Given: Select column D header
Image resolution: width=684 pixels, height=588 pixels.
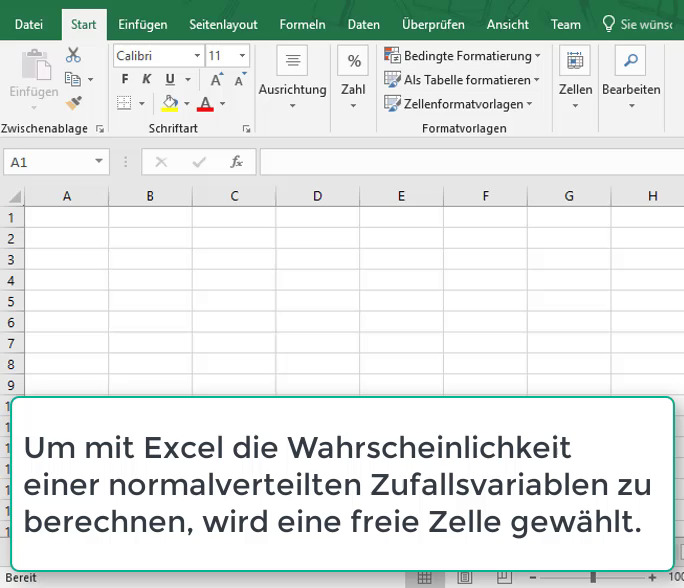Looking at the screenshot, I should [x=318, y=196].
